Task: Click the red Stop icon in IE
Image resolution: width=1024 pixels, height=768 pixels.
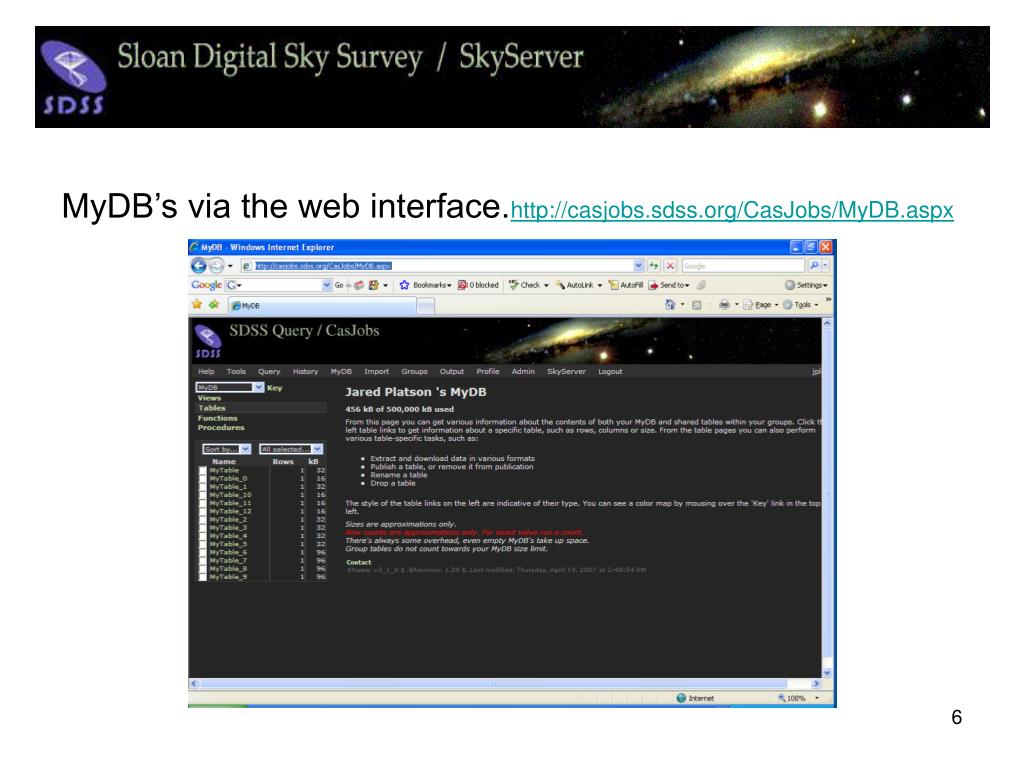Action: (670, 265)
